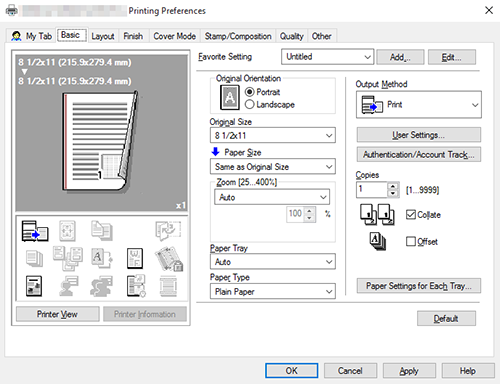Click the print output method icon in settings grid
500x384 pixels.
(x=35, y=231)
